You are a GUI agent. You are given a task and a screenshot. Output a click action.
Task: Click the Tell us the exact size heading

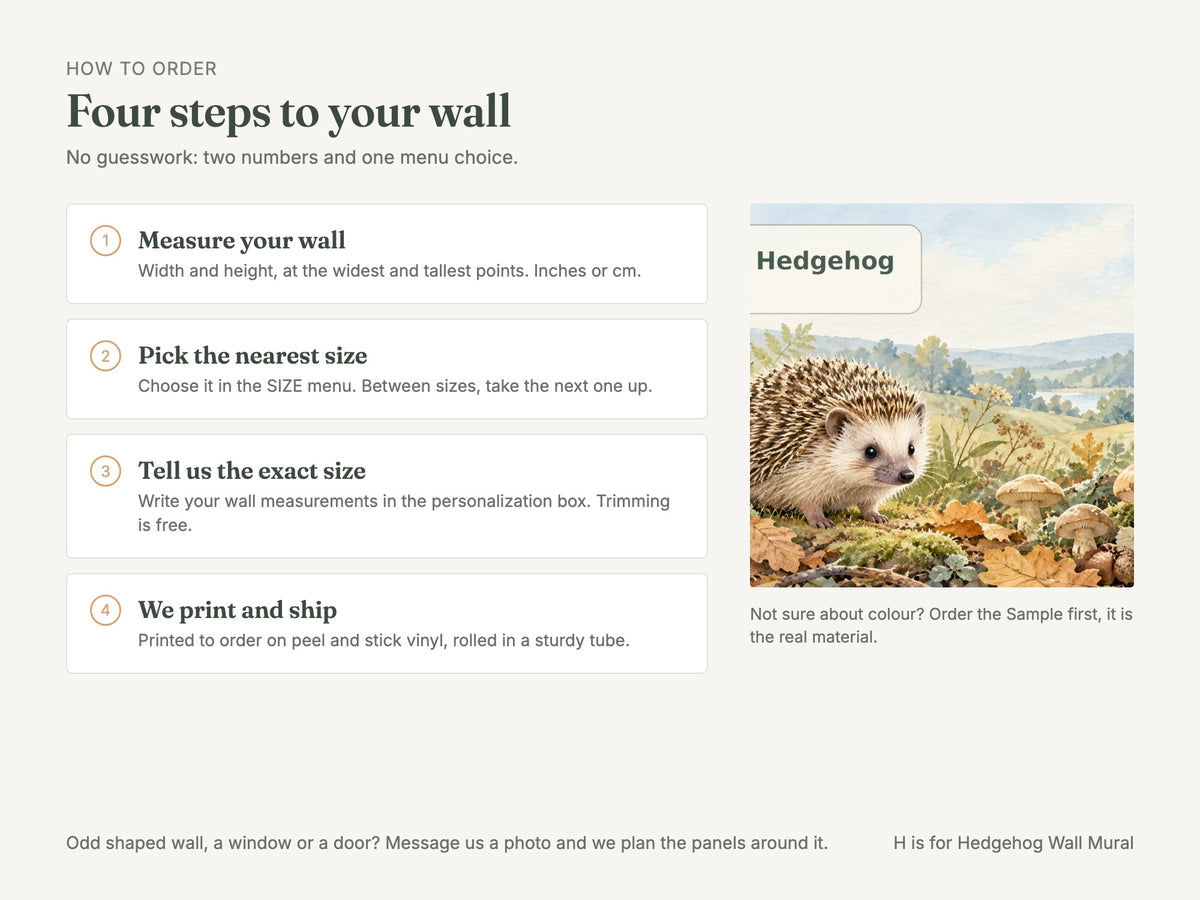coord(252,471)
